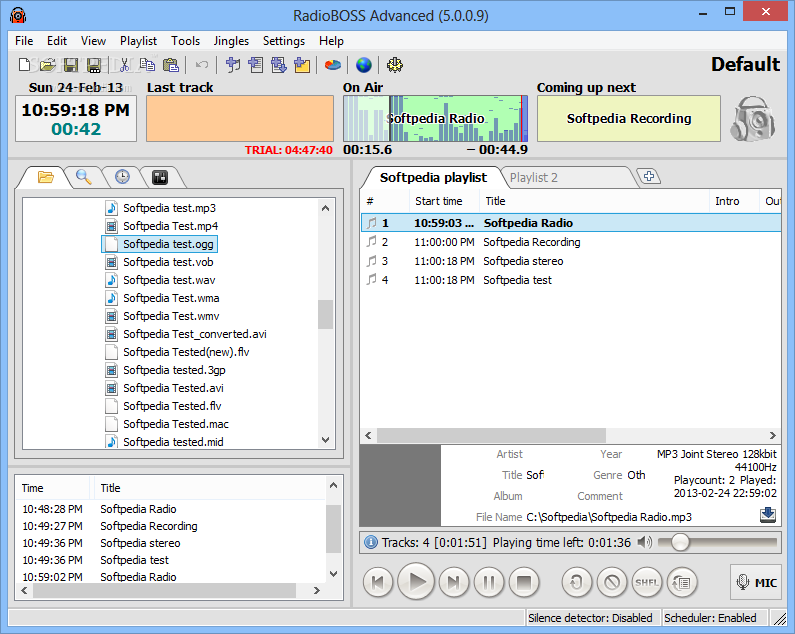Select the Softpedia playlist tab
Screen dimensions: 795x634
[433, 178]
